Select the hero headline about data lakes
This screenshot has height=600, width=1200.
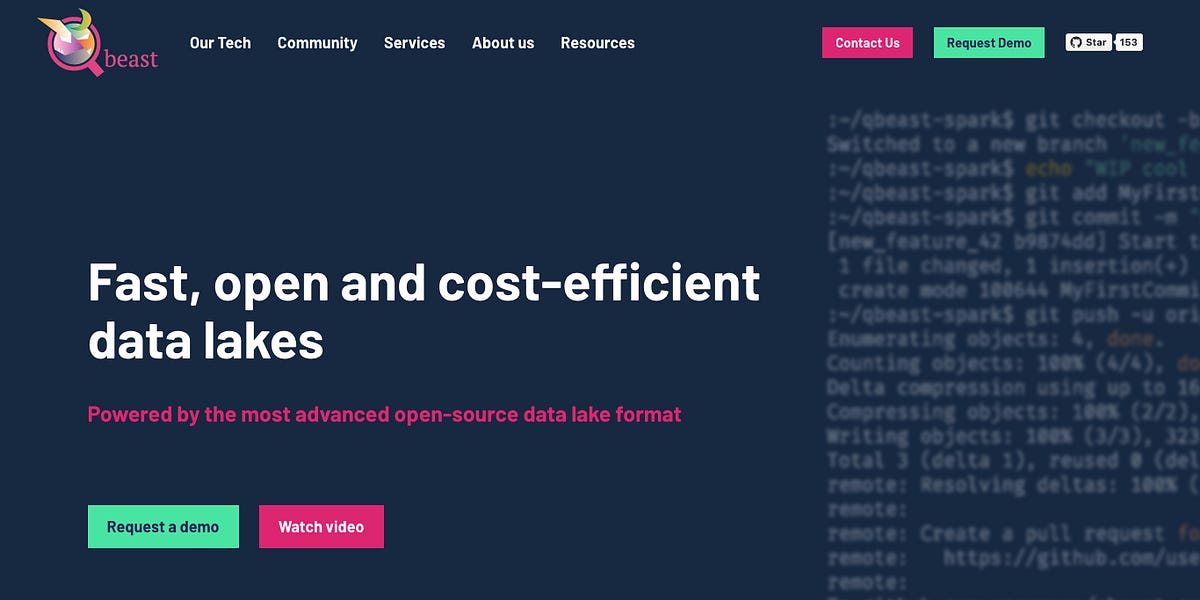424,310
